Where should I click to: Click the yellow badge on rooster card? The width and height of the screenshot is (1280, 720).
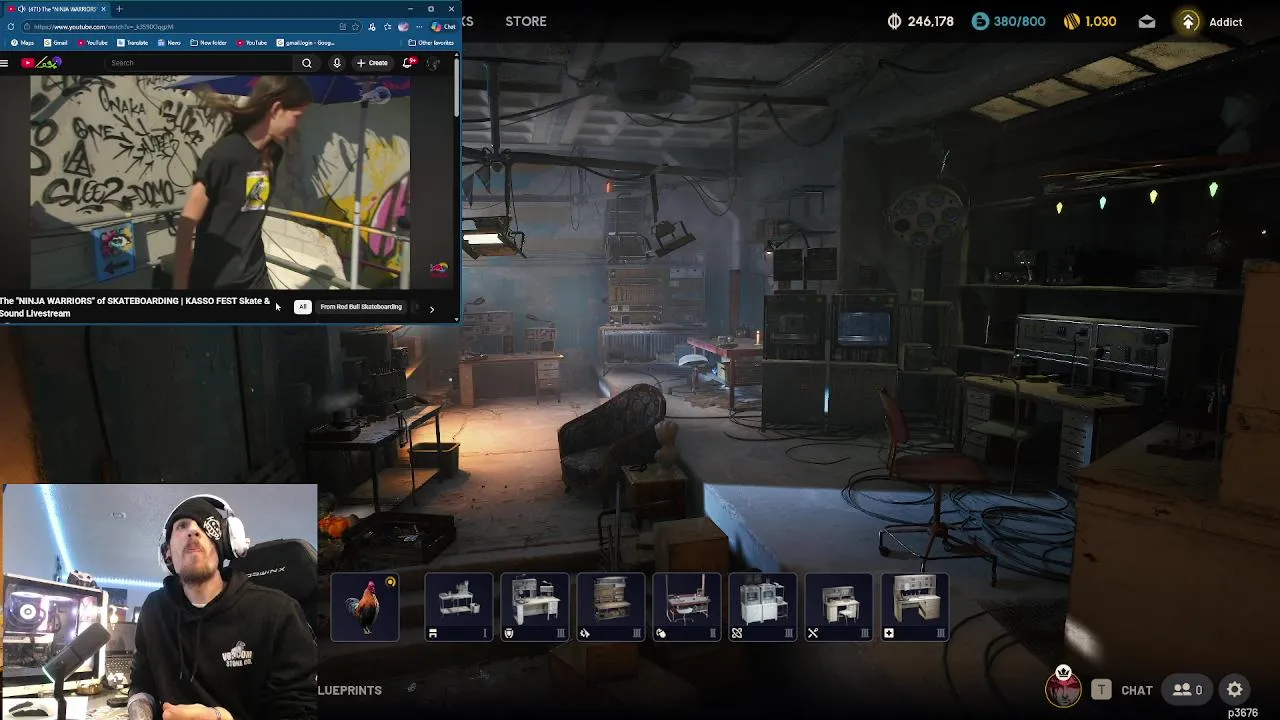[391, 582]
